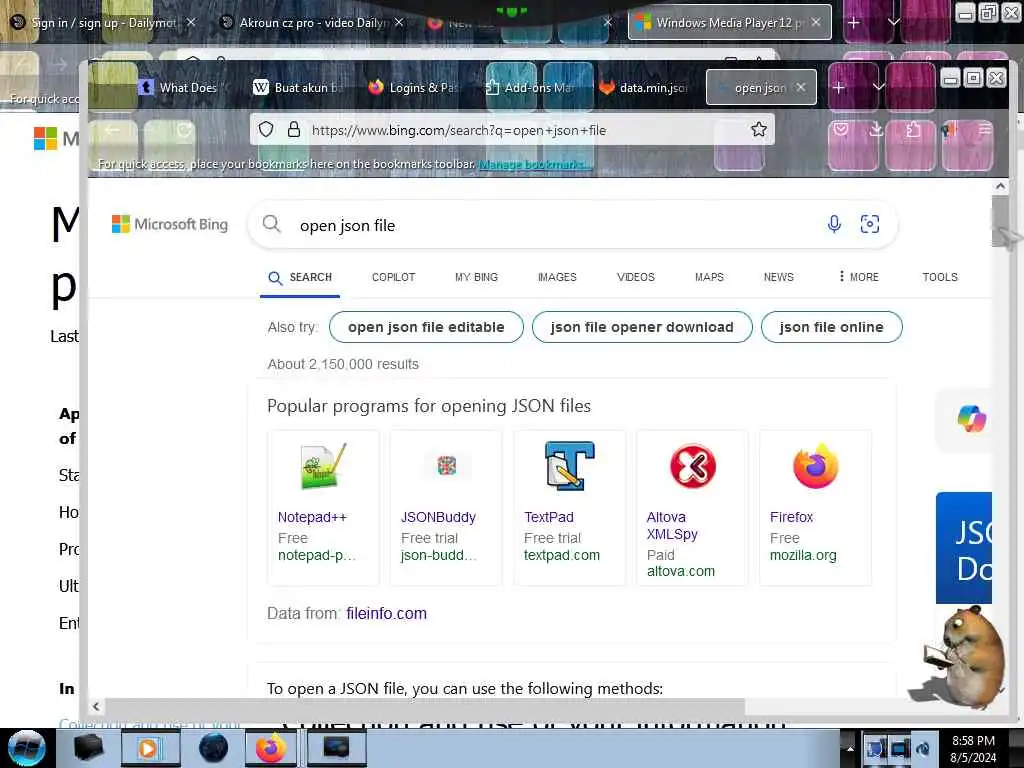Open the TextPad program icon
1024x768 pixels.
point(569,466)
